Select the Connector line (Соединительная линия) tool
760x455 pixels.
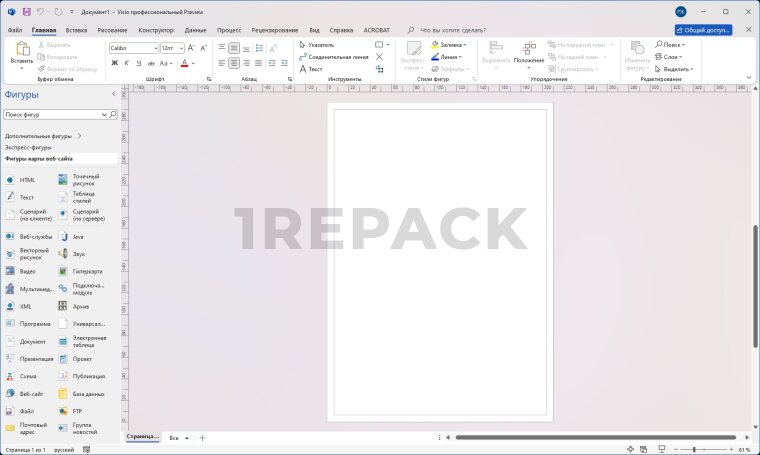click(x=332, y=57)
